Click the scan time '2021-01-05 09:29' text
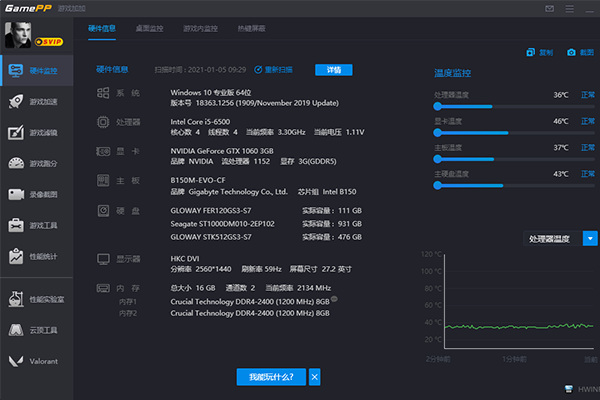600x400 pixels. pos(217,70)
